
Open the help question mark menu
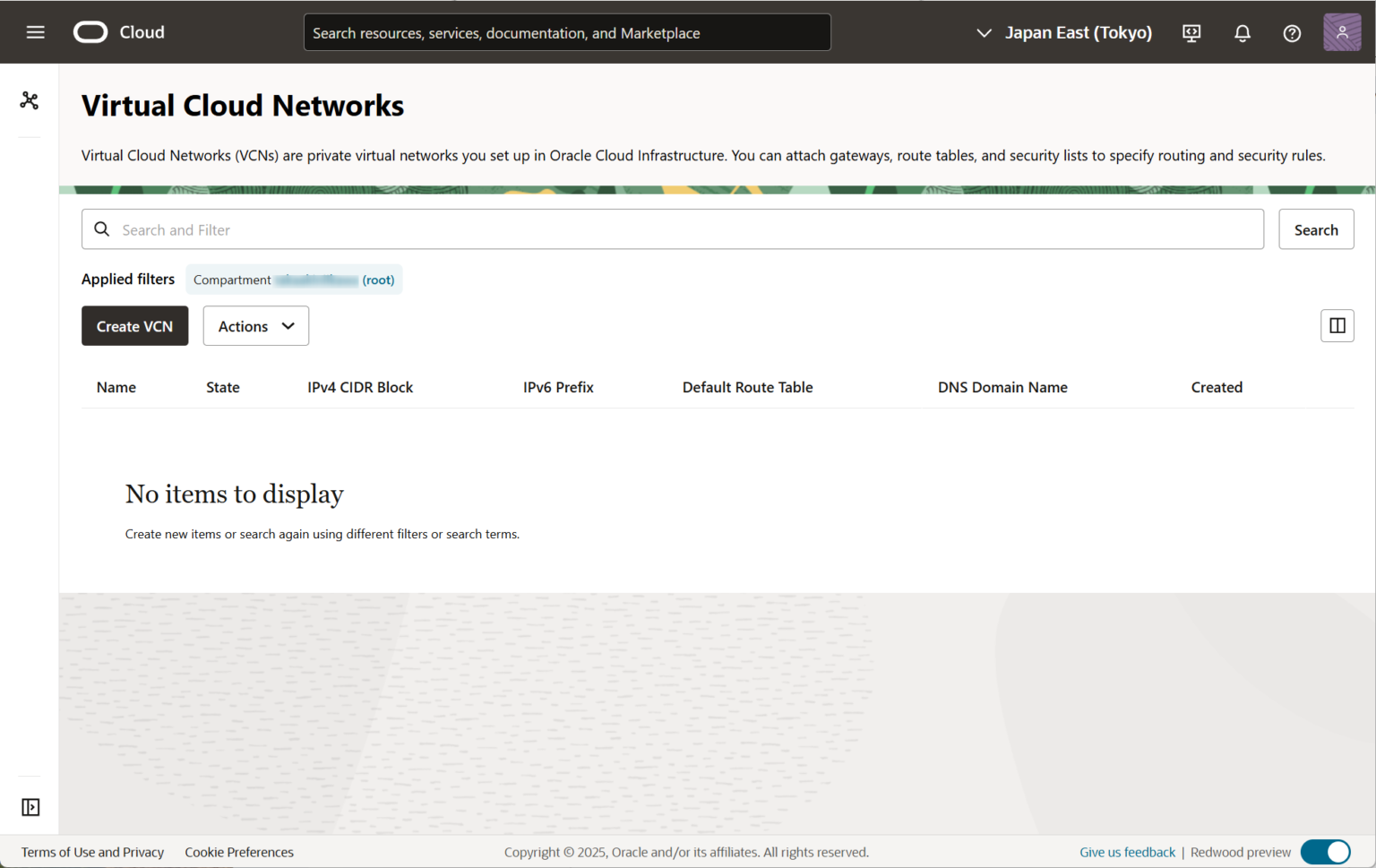click(1292, 33)
